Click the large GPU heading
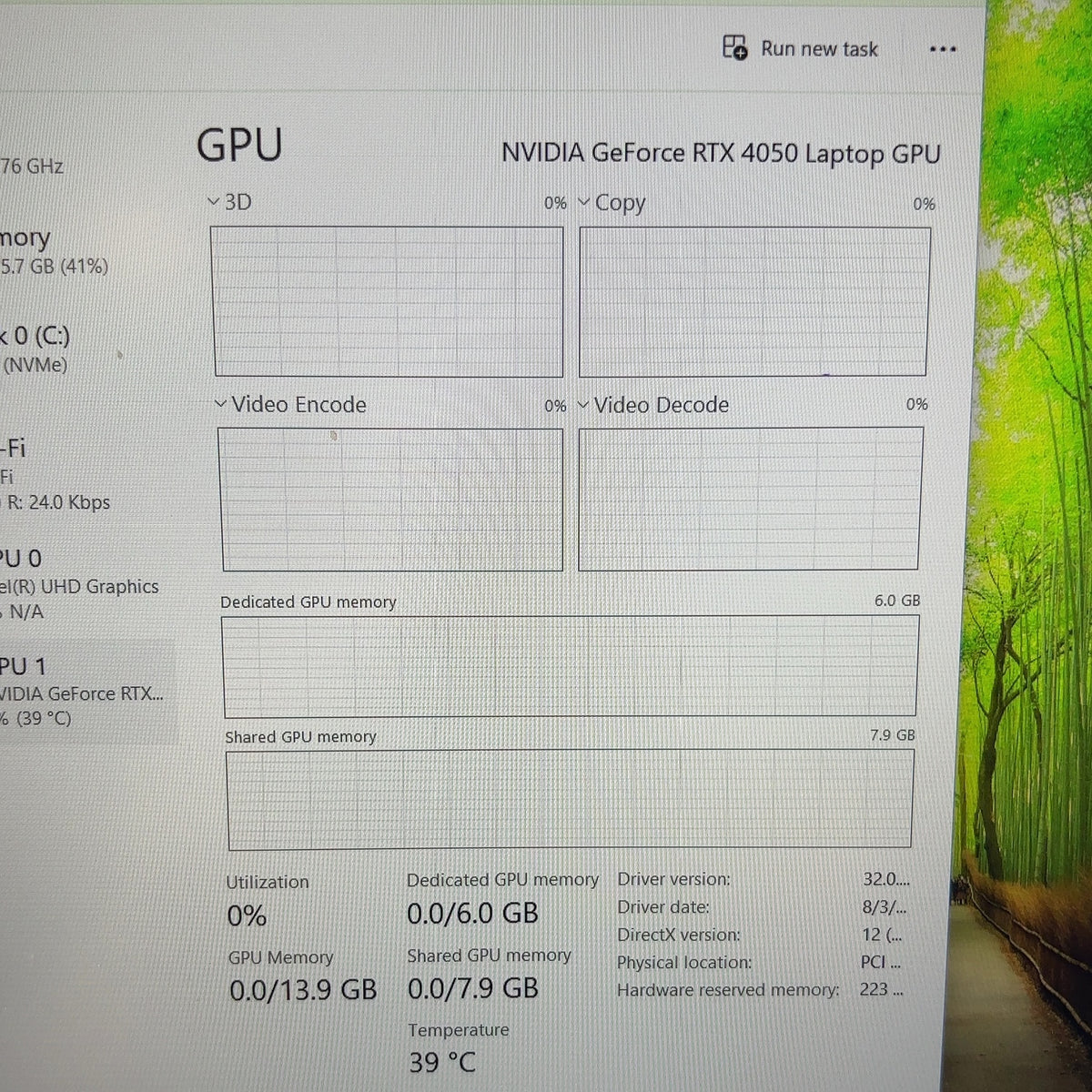 pos(239,146)
